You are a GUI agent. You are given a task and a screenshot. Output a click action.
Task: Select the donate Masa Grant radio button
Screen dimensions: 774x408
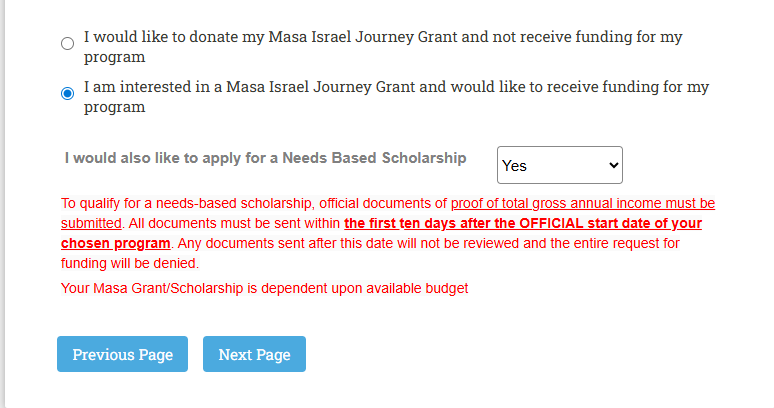point(67,44)
